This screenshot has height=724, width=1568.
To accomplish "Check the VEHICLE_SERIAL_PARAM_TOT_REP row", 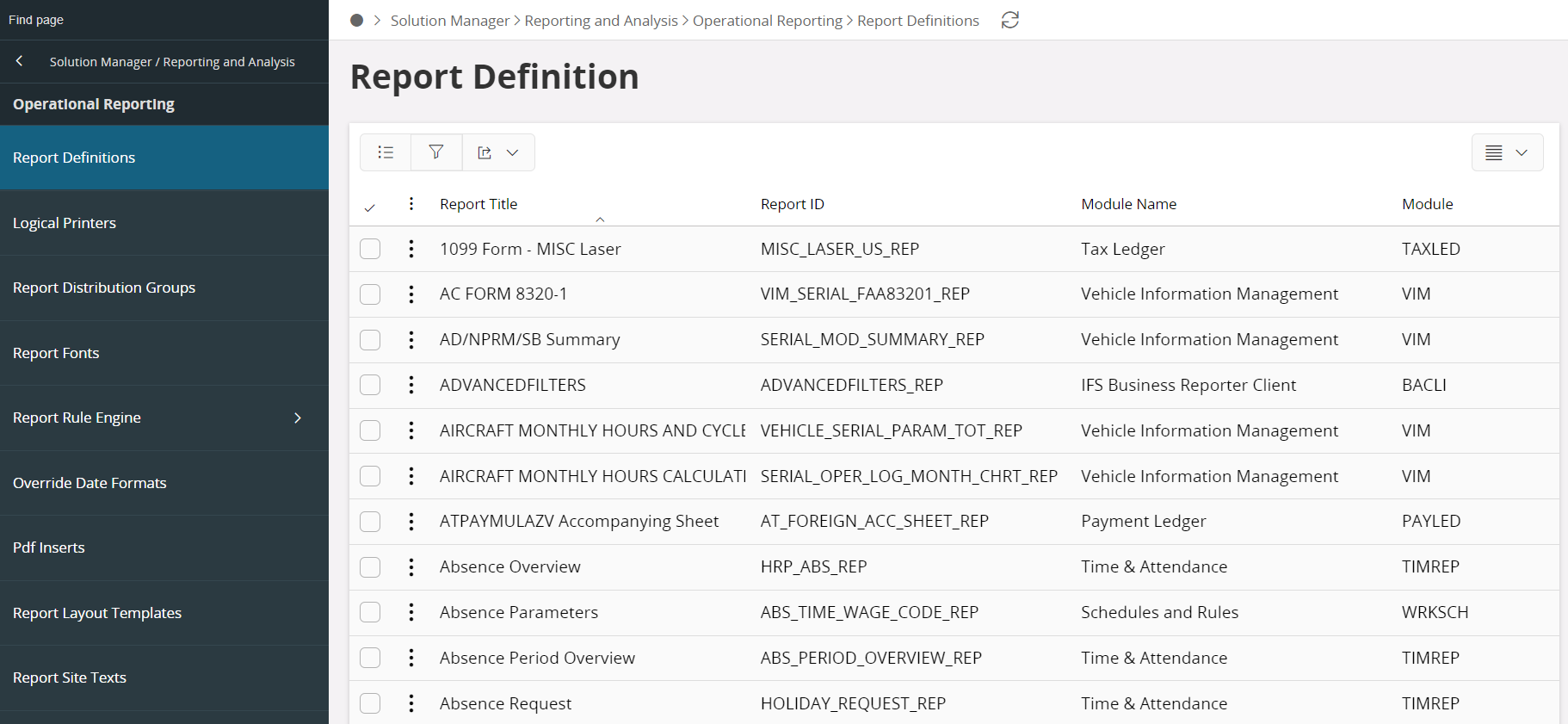I will [x=370, y=430].
